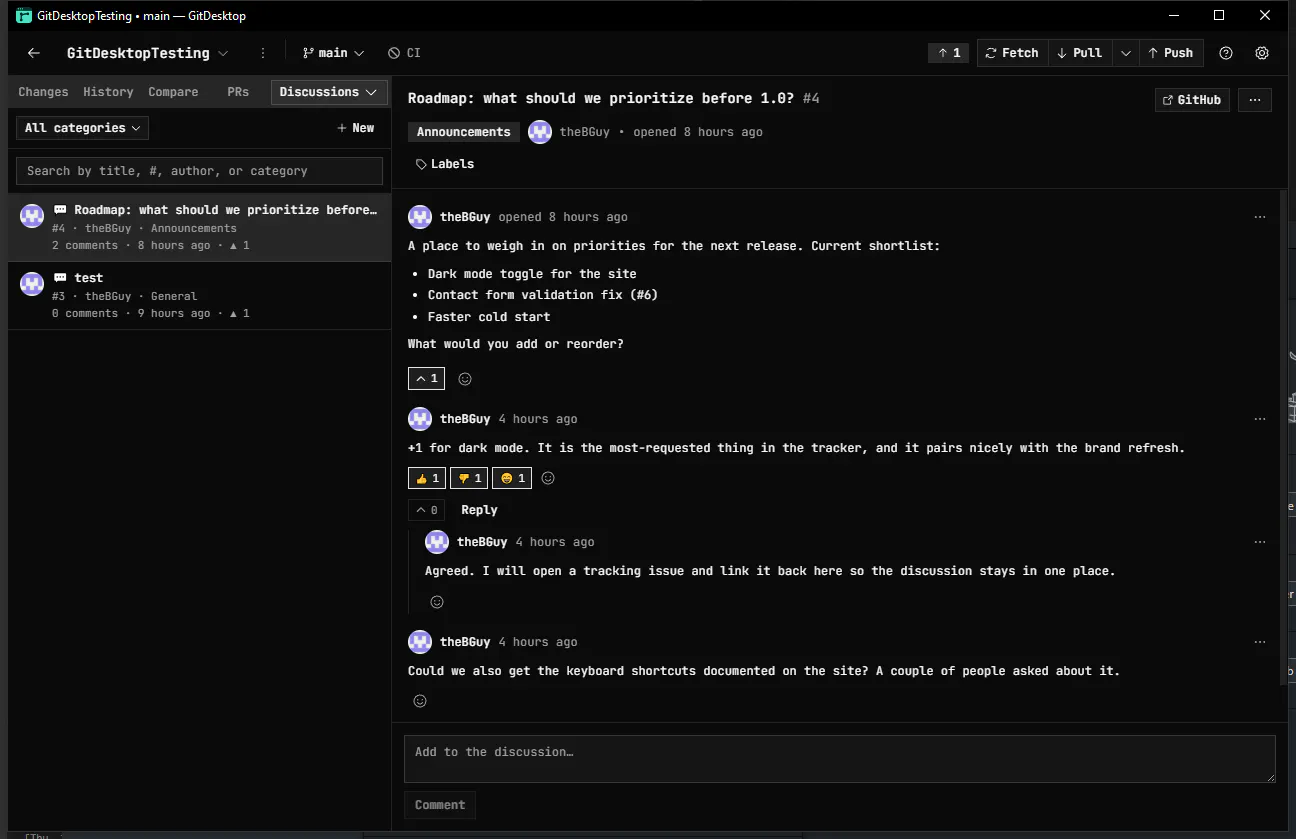The height and width of the screenshot is (839, 1296).
Task: Go back using the left arrow icon
Action: coord(34,53)
